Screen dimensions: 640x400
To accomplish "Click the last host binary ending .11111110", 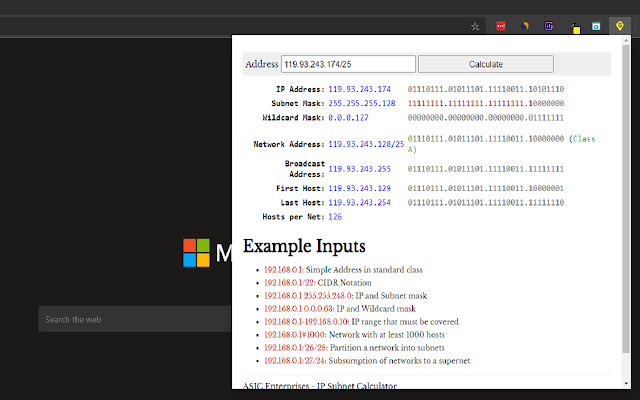I will (x=486, y=202).
